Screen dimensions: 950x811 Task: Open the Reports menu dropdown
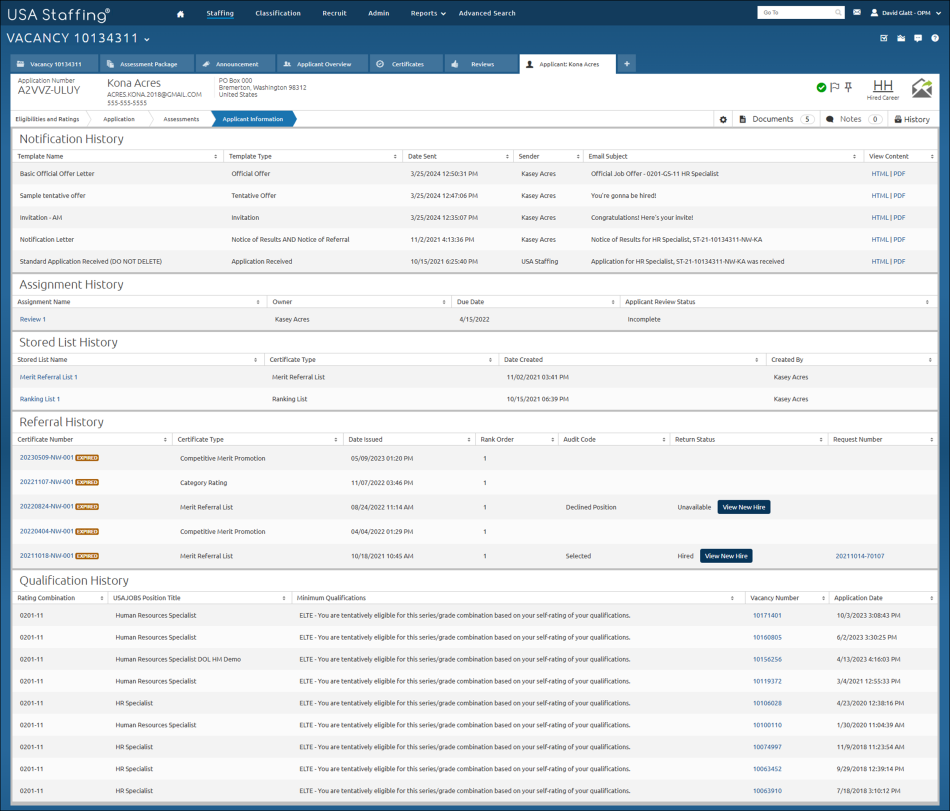[x=428, y=13]
